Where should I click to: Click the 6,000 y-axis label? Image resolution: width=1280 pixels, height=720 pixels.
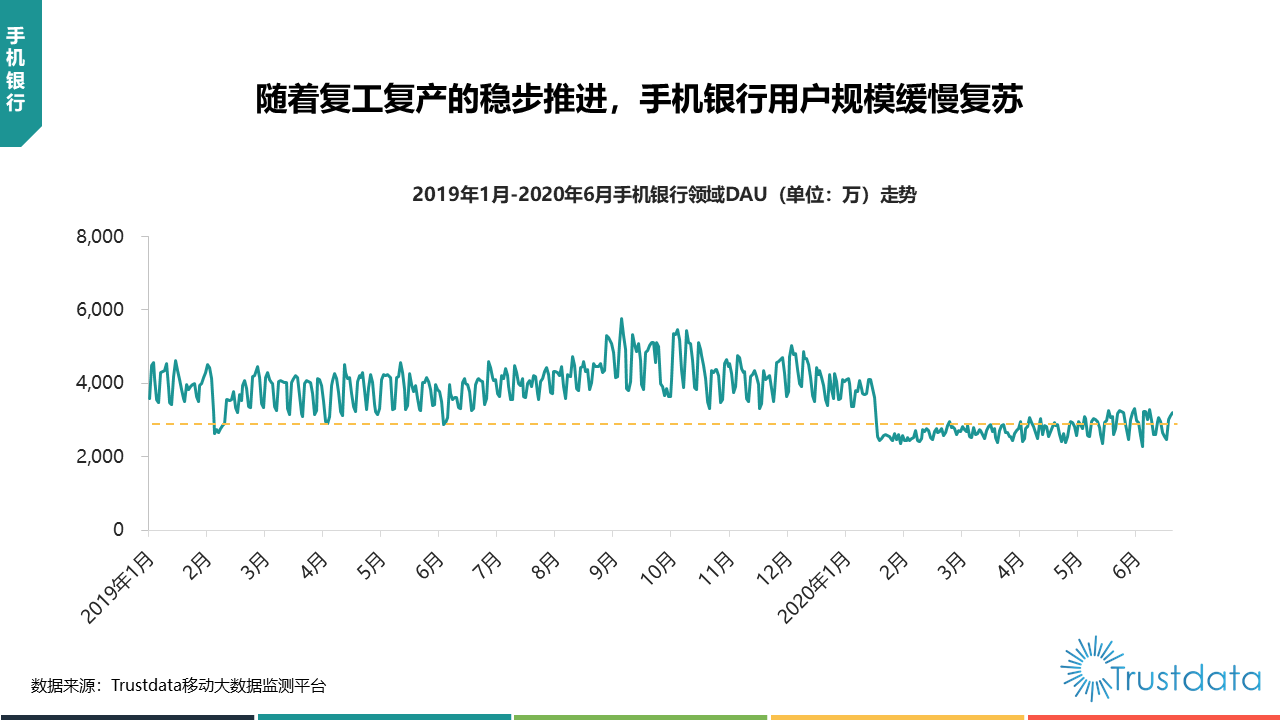[x=102, y=310]
